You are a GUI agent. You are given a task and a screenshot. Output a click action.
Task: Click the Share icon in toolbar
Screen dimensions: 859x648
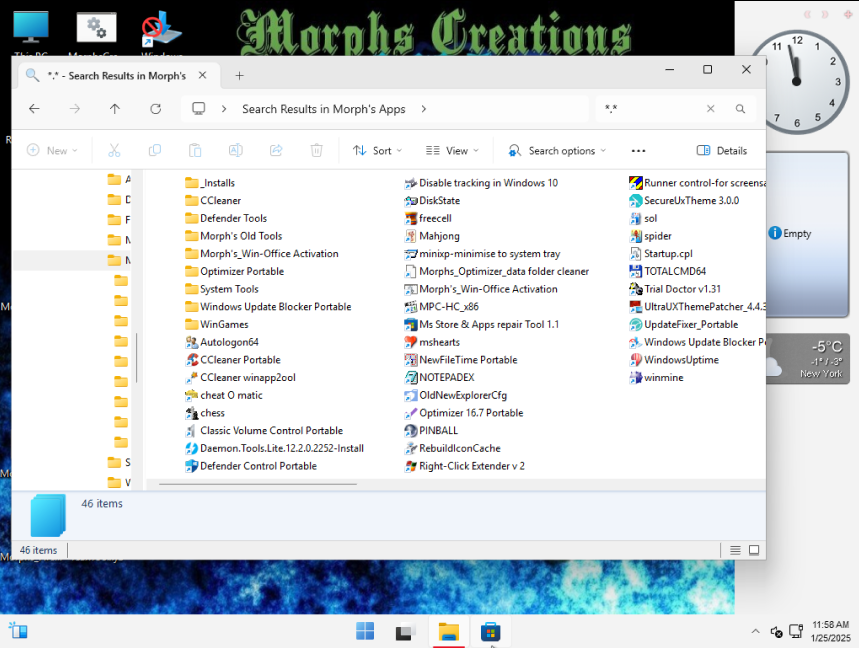276,150
